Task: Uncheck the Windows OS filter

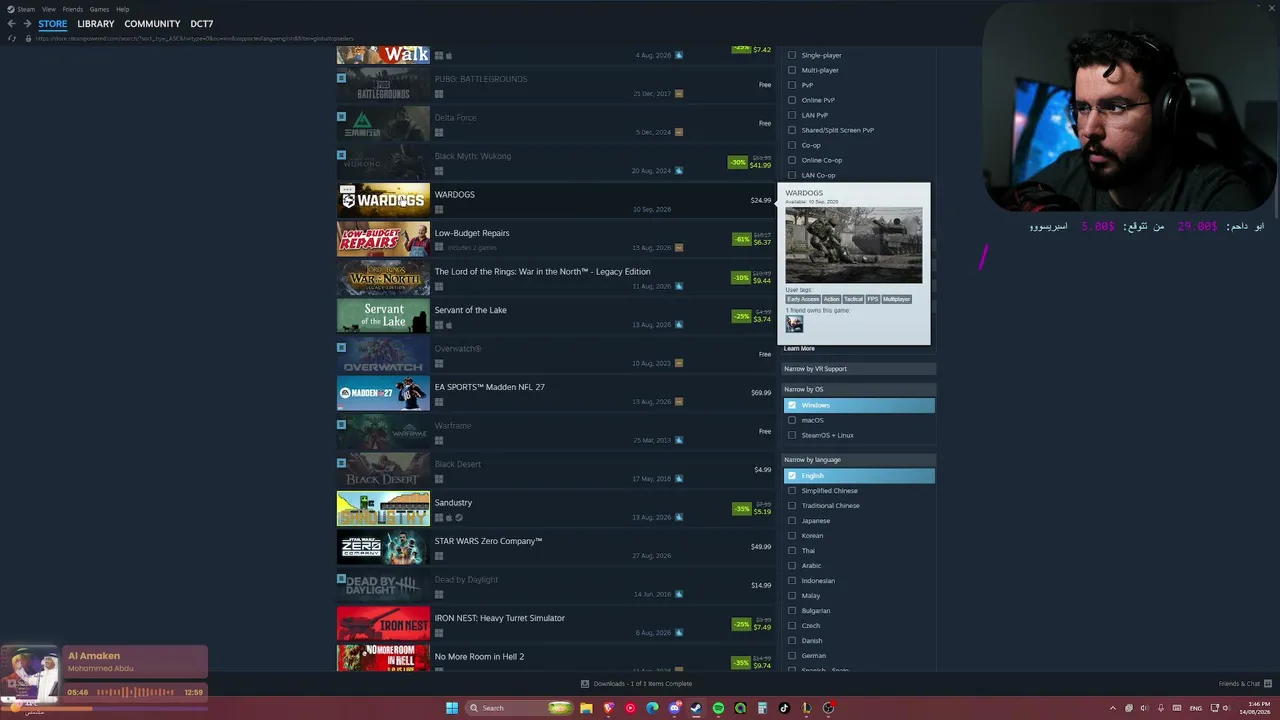Action: point(792,405)
